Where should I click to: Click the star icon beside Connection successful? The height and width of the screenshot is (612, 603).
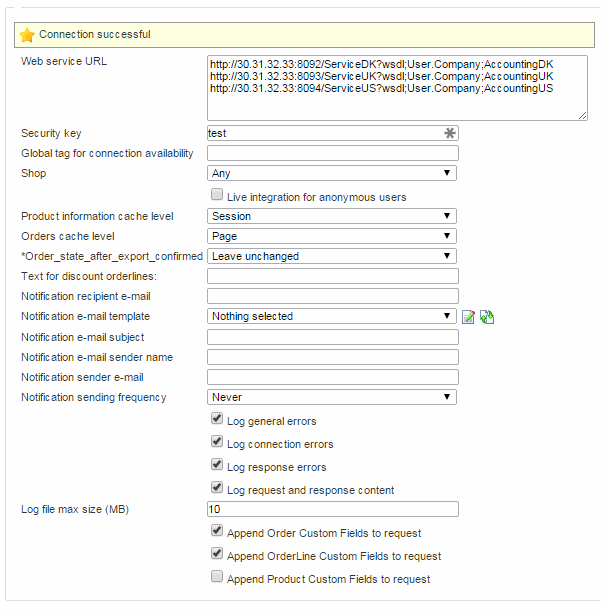(27, 35)
